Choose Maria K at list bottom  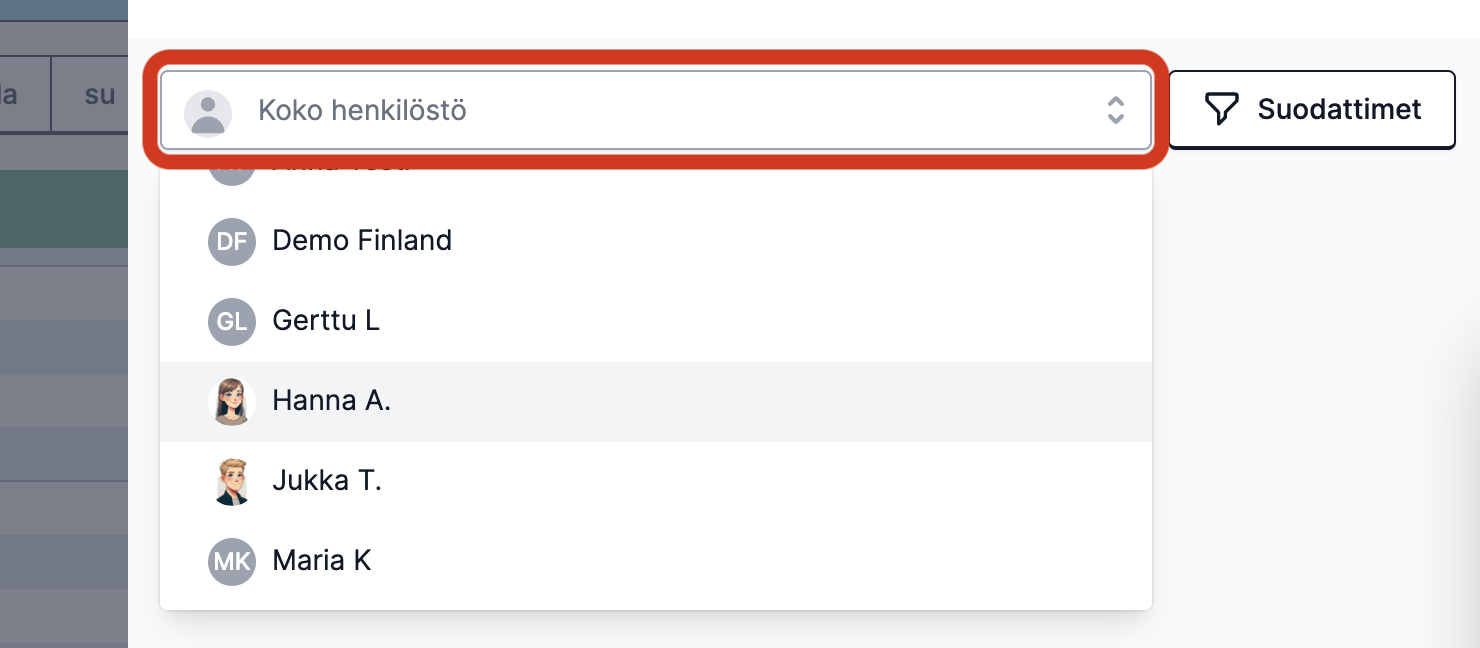[x=656, y=561]
